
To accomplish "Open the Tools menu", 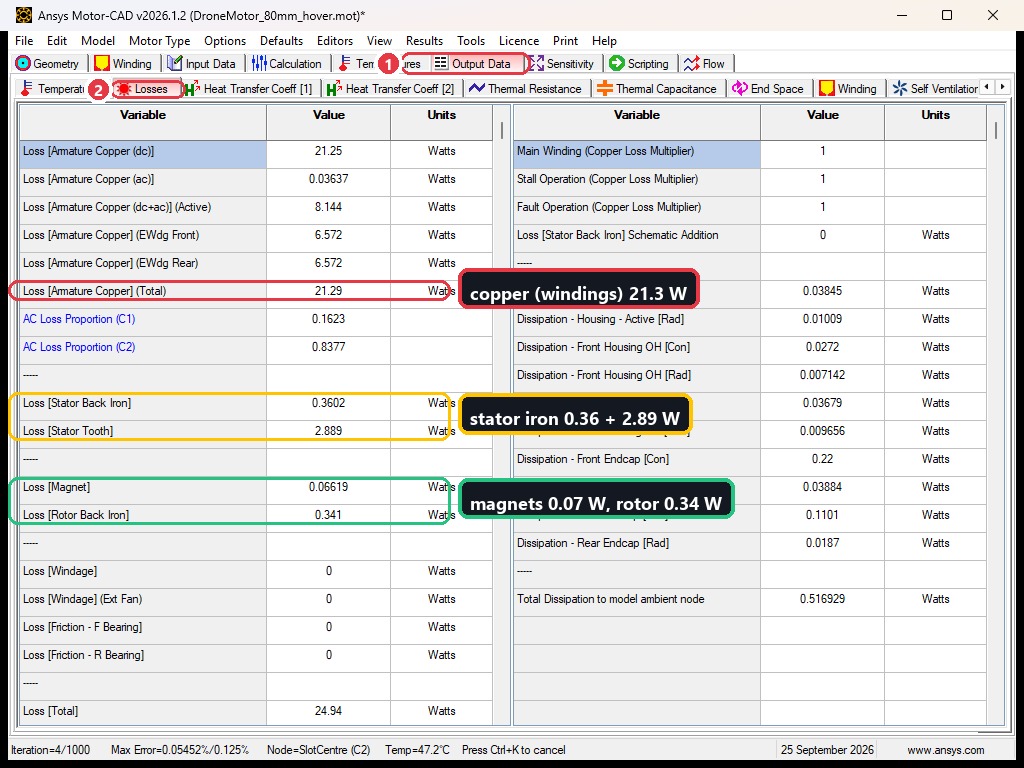I will [471, 40].
